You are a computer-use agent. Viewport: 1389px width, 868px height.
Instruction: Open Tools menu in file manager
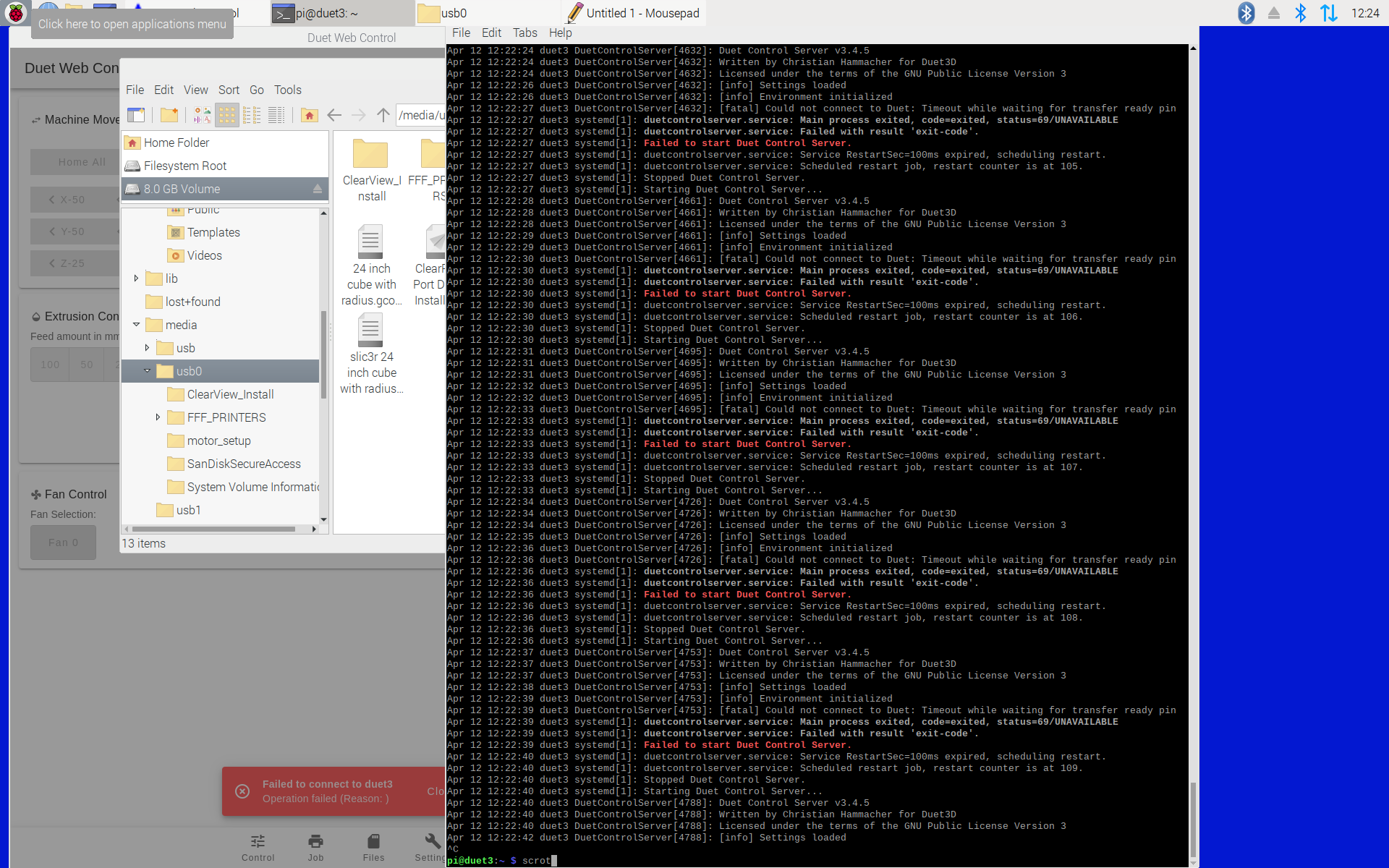tap(287, 90)
